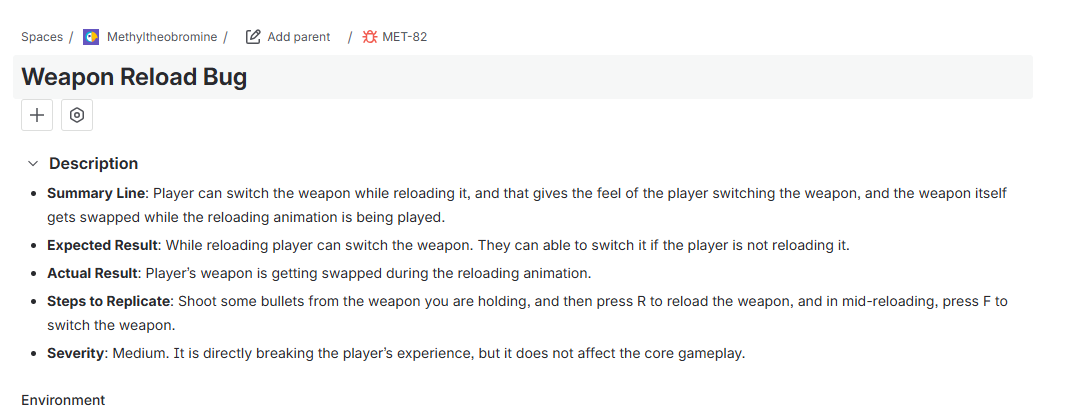Open the Spaces breadcrumb link
The image size is (1075, 408).
(x=42, y=37)
